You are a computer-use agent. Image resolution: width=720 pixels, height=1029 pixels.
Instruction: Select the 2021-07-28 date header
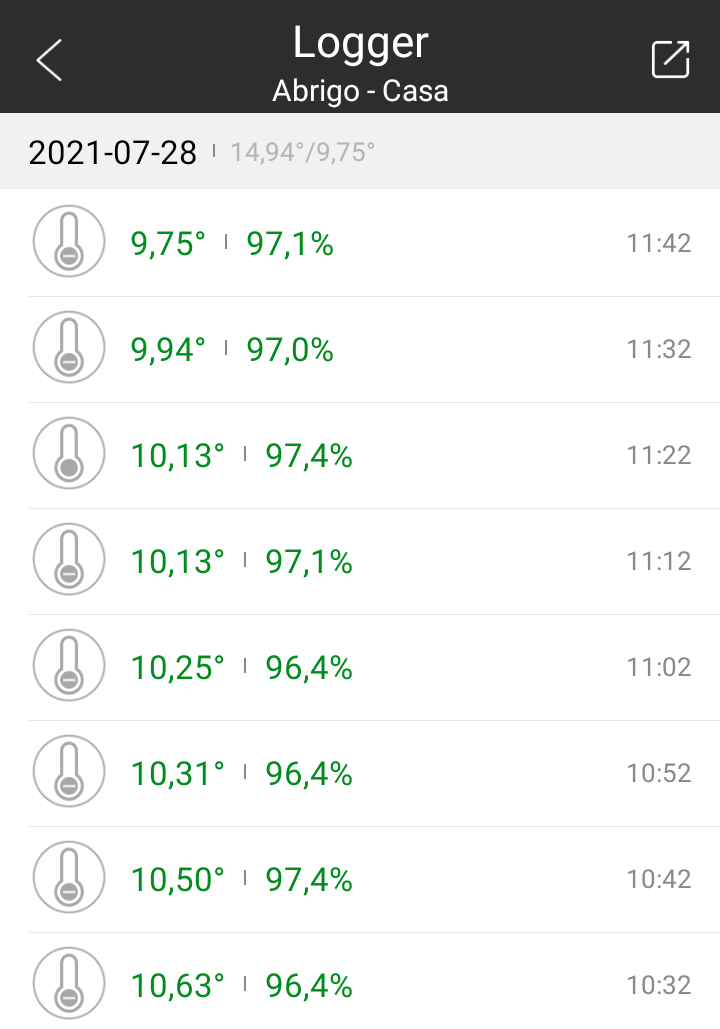tap(112, 153)
